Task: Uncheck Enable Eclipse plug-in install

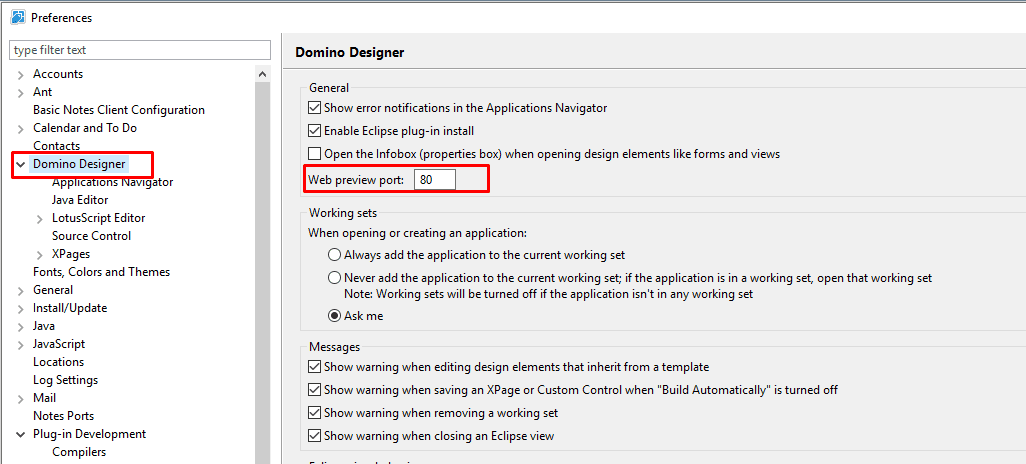Action: 315,131
